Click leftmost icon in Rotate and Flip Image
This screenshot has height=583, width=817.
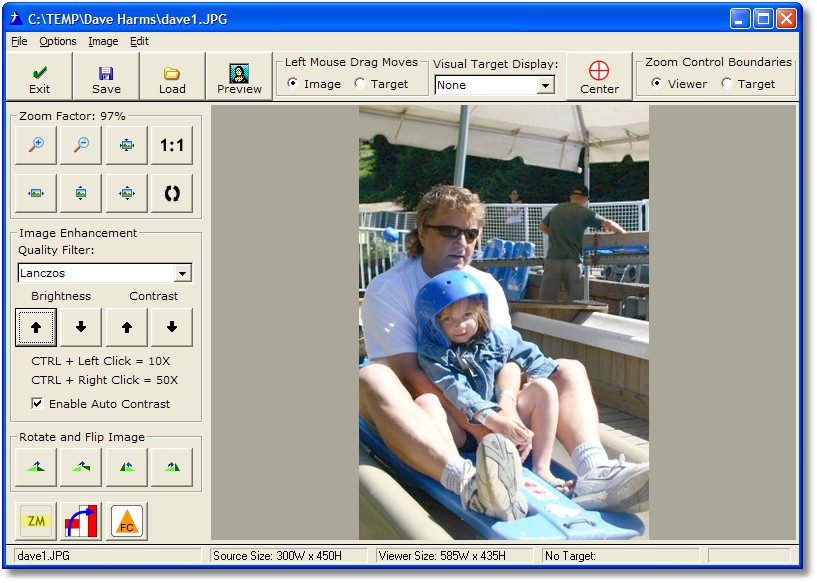(36, 467)
